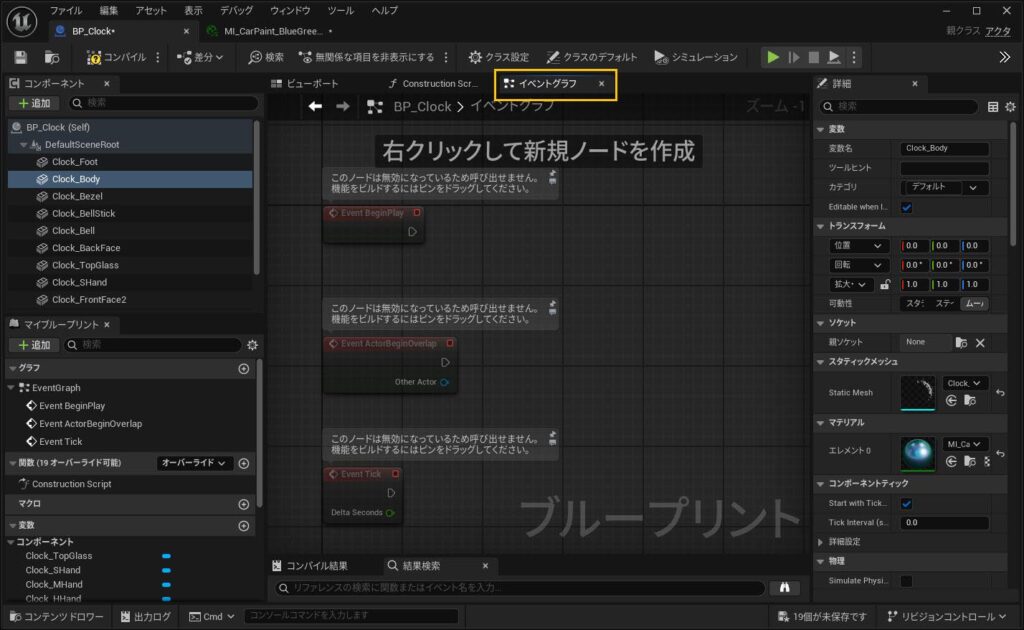Viewport: 1024px width, 630px height.
Task: Toggle the Editable when Inherited checkbox
Action: pyautogui.click(x=906, y=207)
